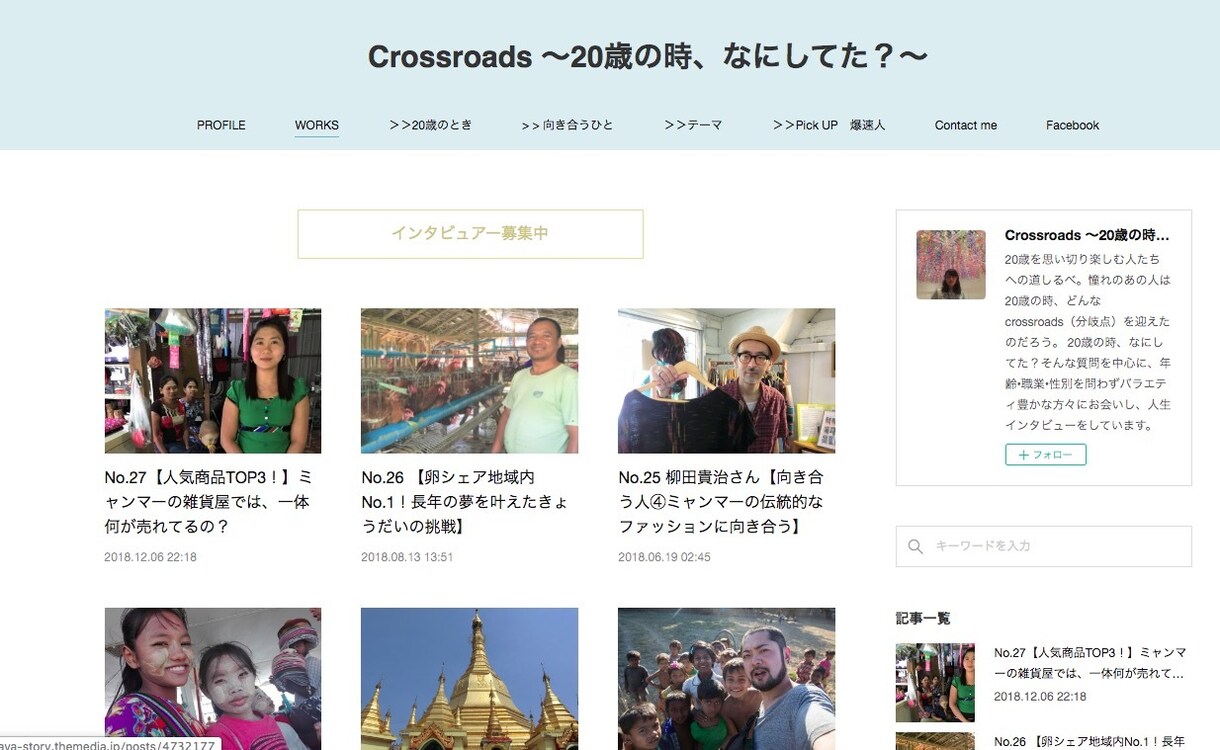Open sidebar blog title Crossroads 〜20歳の時…
Viewport: 1220px width, 750px height.
click(1087, 236)
